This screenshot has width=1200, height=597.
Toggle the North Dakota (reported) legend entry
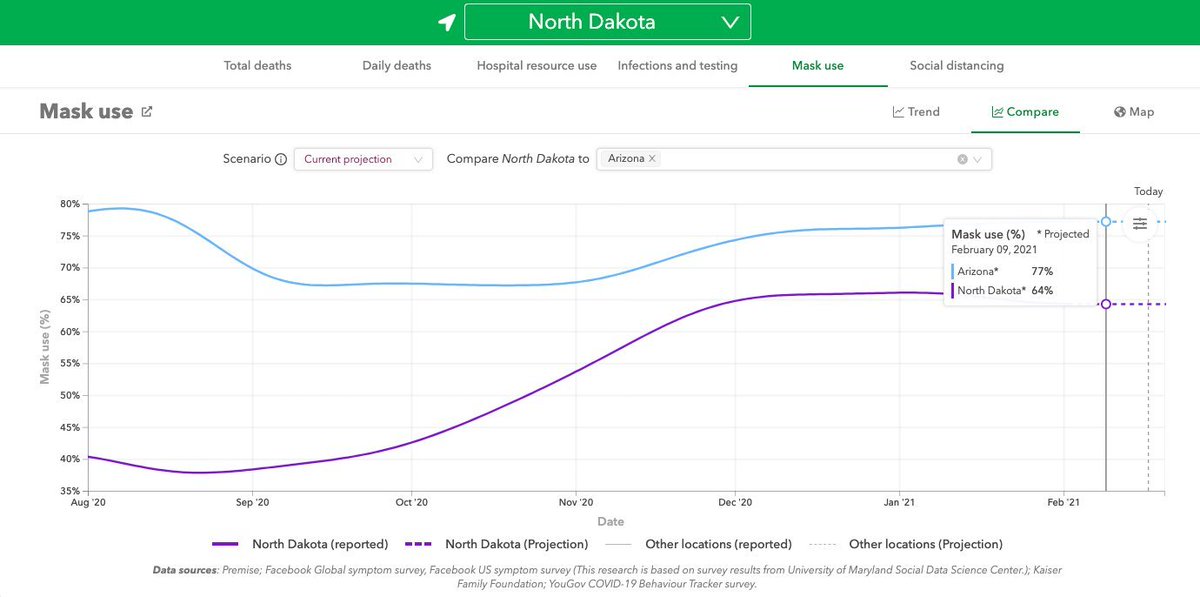[x=320, y=544]
